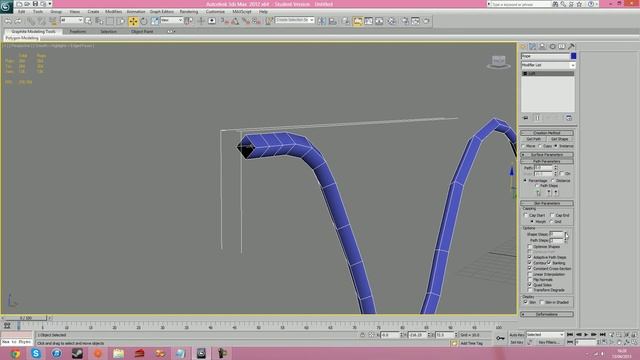Toggle Constant Cross-Section checkbox
This screenshot has width=640, height=360.
(x=530, y=269)
